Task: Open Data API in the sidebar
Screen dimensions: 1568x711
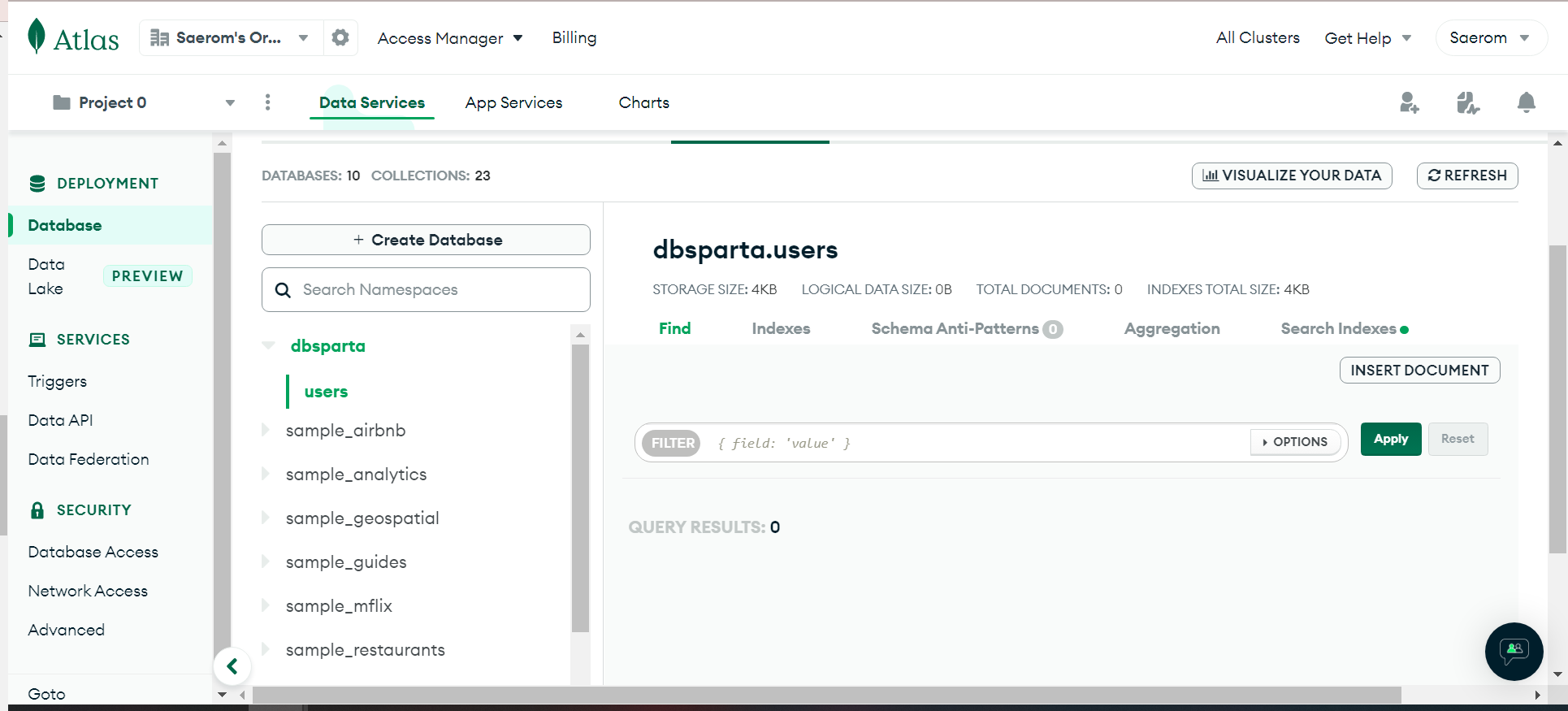Action: (60, 420)
